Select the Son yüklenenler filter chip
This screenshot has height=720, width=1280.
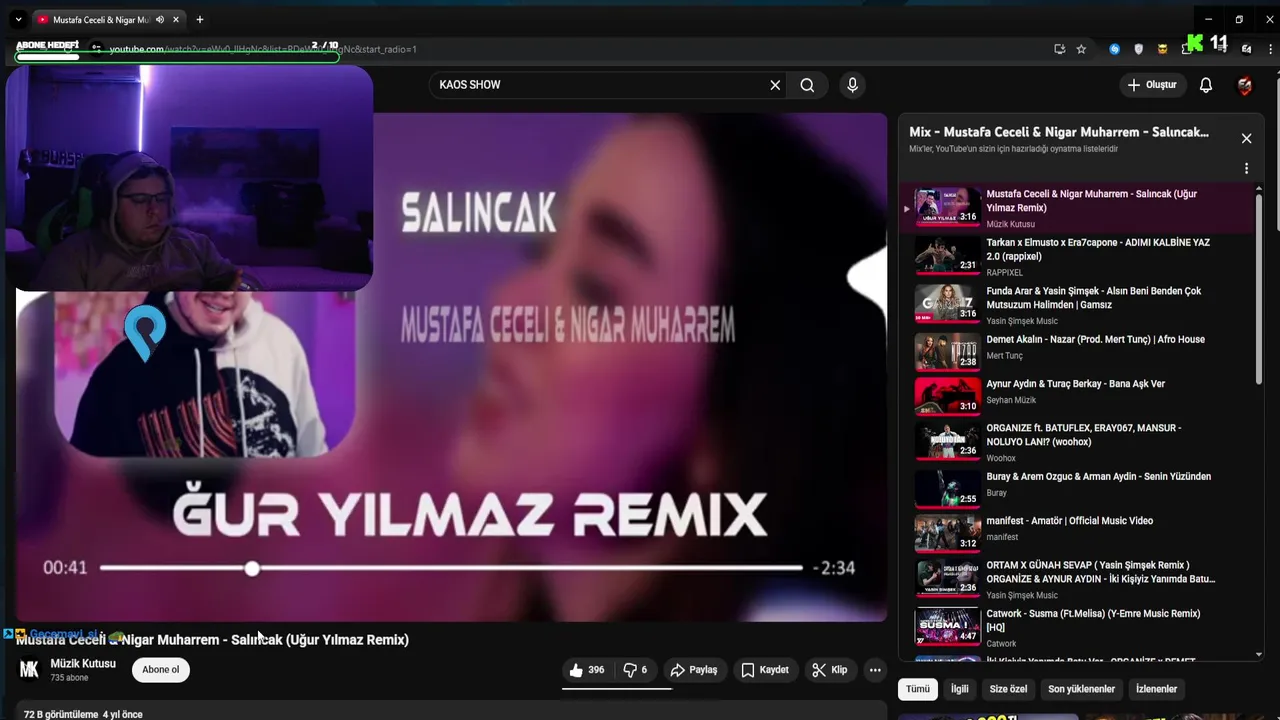coord(1081,689)
